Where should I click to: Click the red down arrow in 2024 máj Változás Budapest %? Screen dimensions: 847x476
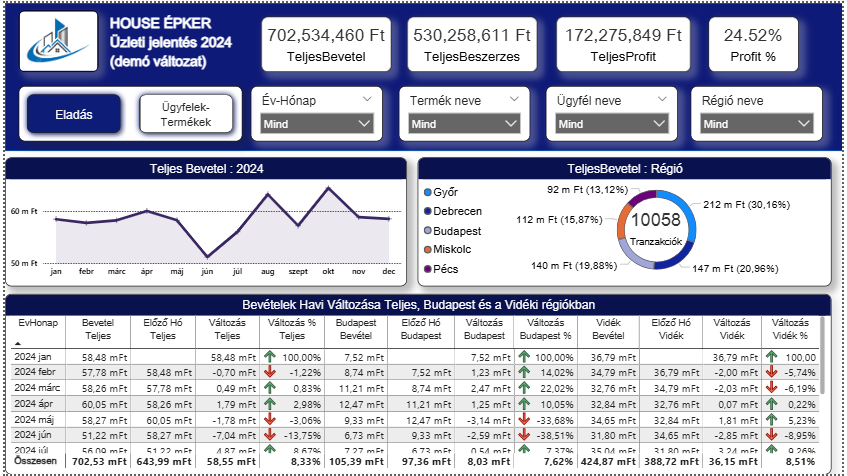pyautogui.click(x=523, y=419)
